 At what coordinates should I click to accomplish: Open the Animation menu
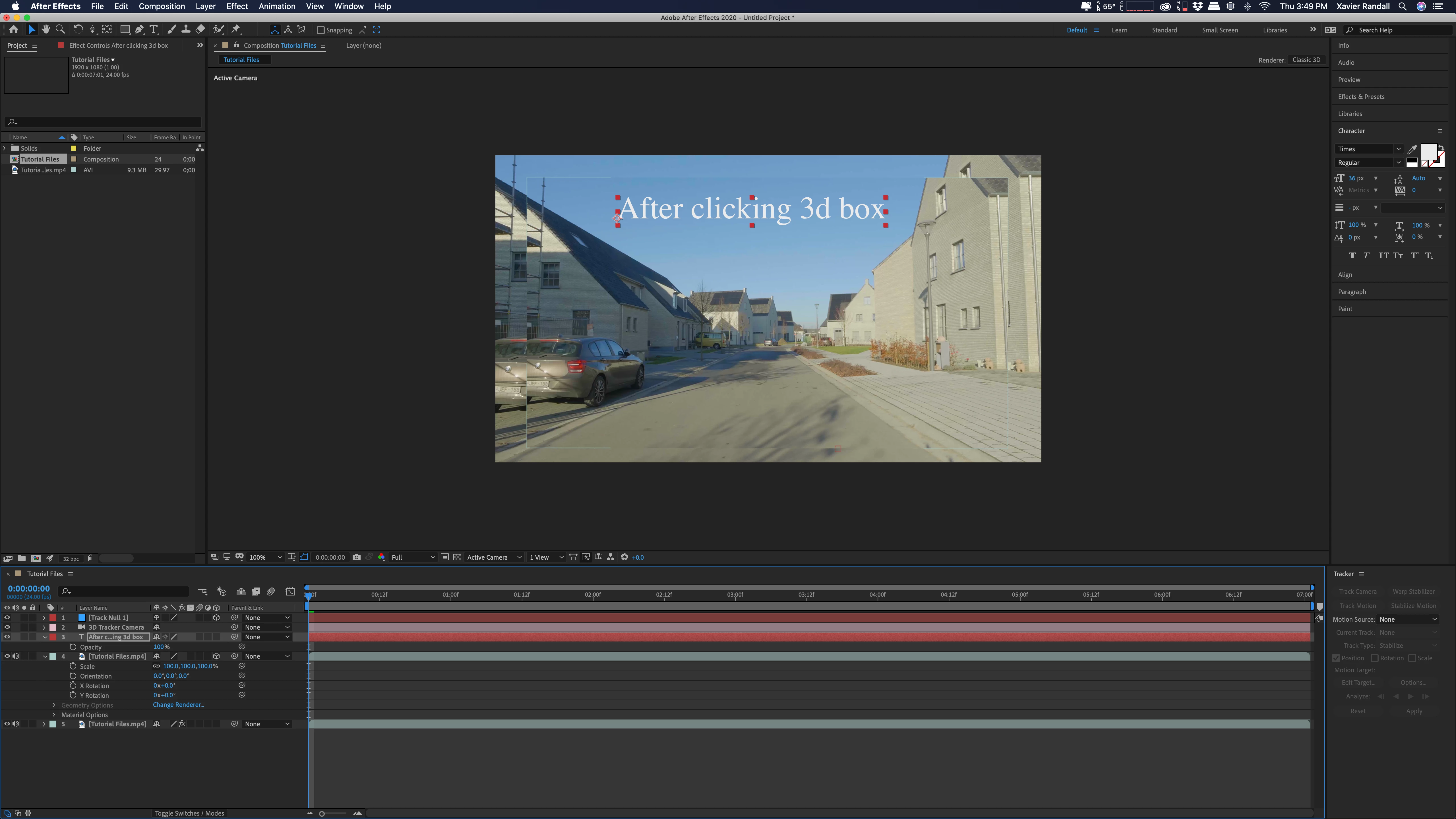click(x=276, y=6)
